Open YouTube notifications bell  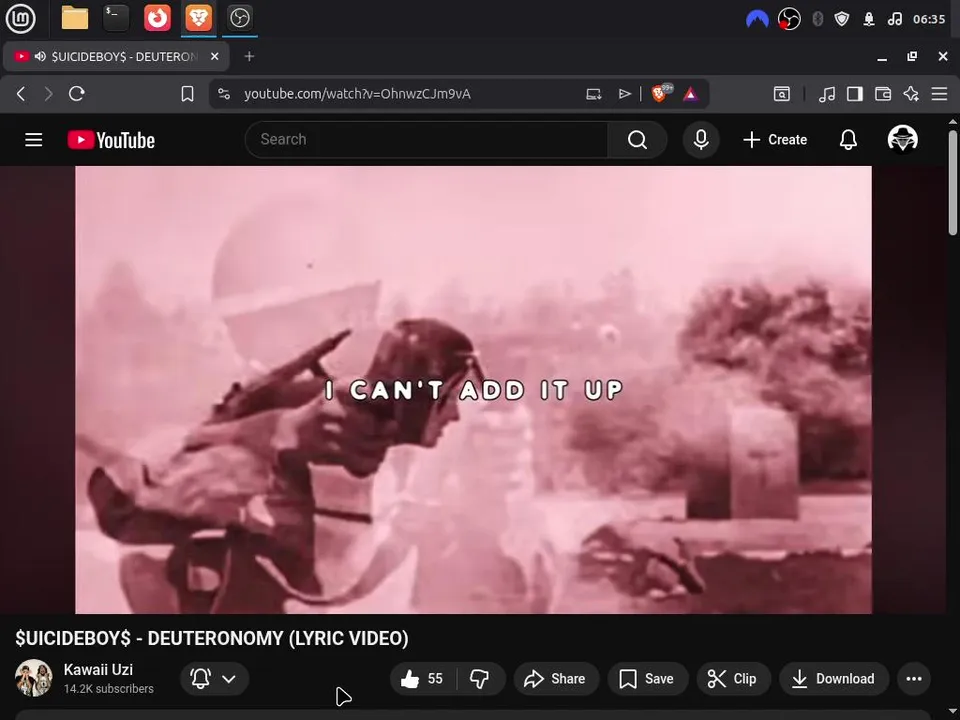(848, 140)
